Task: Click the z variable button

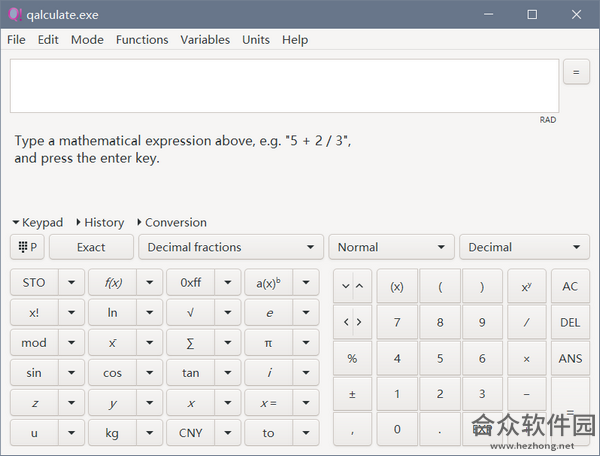Action: tap(34, 403)
